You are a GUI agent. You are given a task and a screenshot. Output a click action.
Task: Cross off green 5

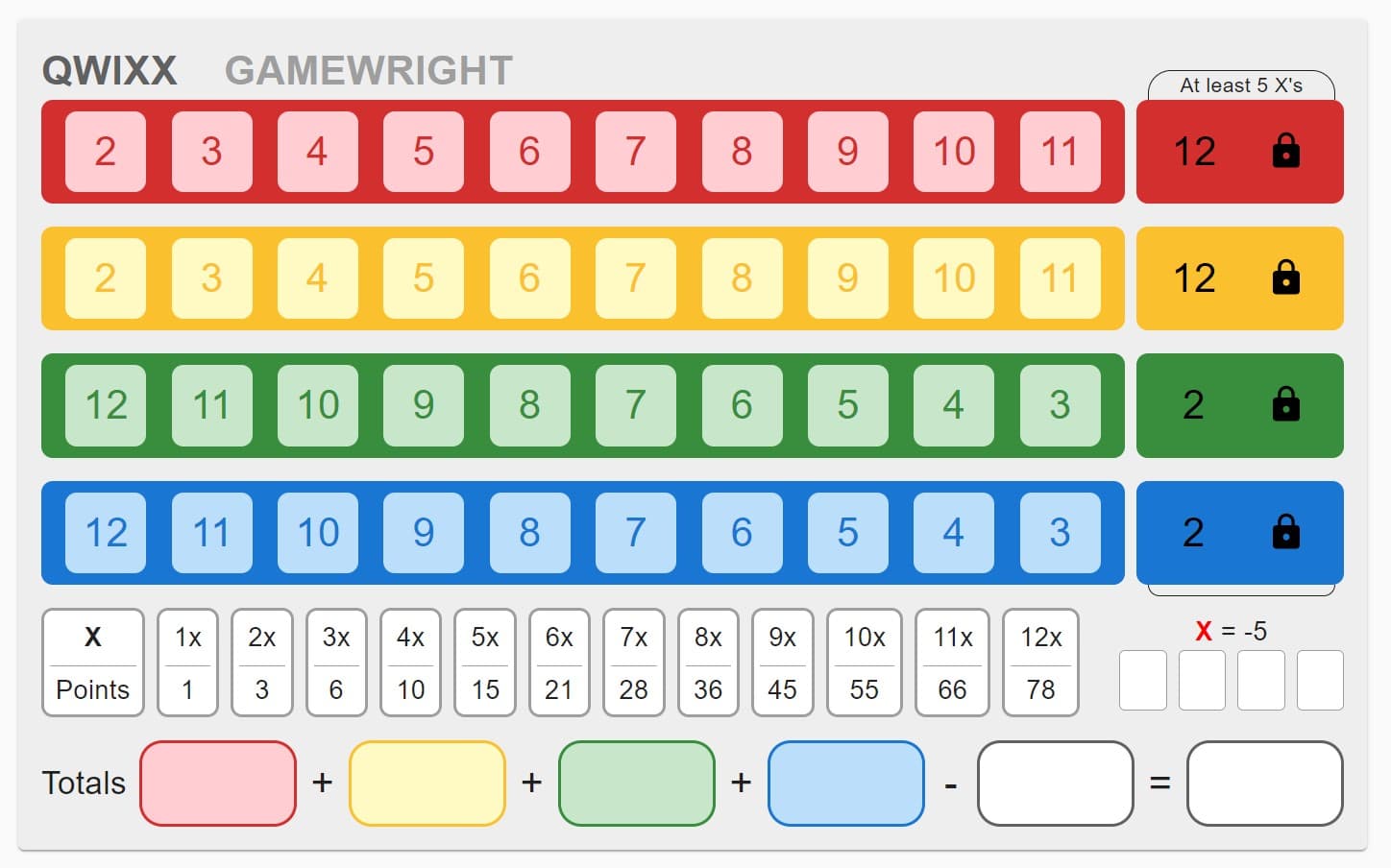(x=848, y=404)
